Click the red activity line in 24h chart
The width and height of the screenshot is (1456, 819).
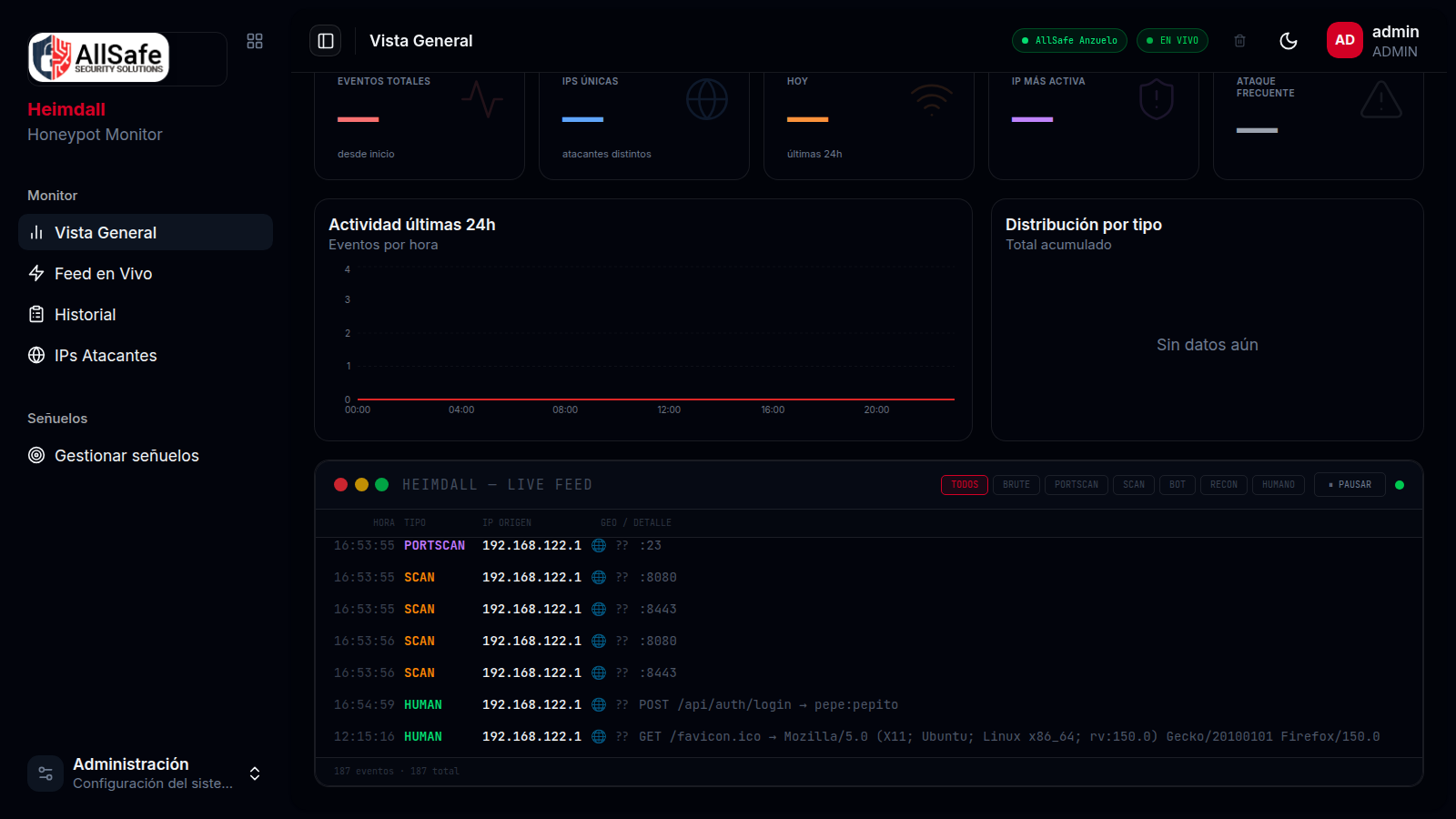click(x=656, y=399)
